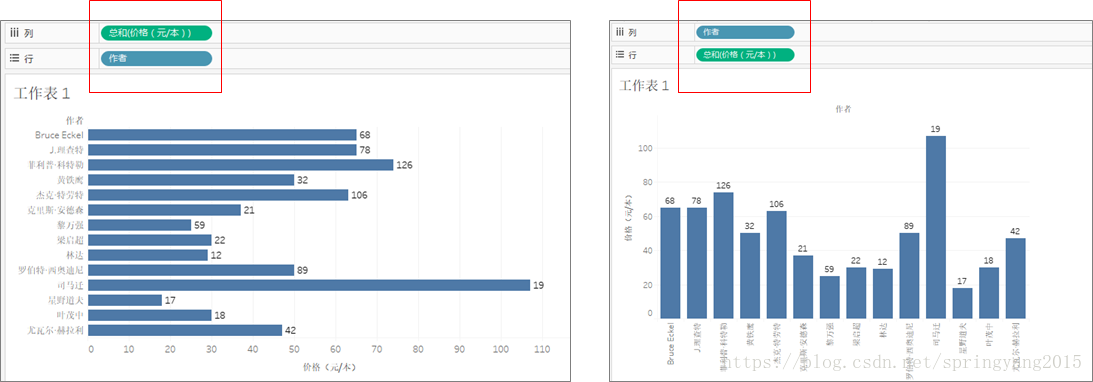Select the vertical column labeled 78 in the right chart
The height and width of the screenshot is (382, 1093).
(x=696, y=263)
